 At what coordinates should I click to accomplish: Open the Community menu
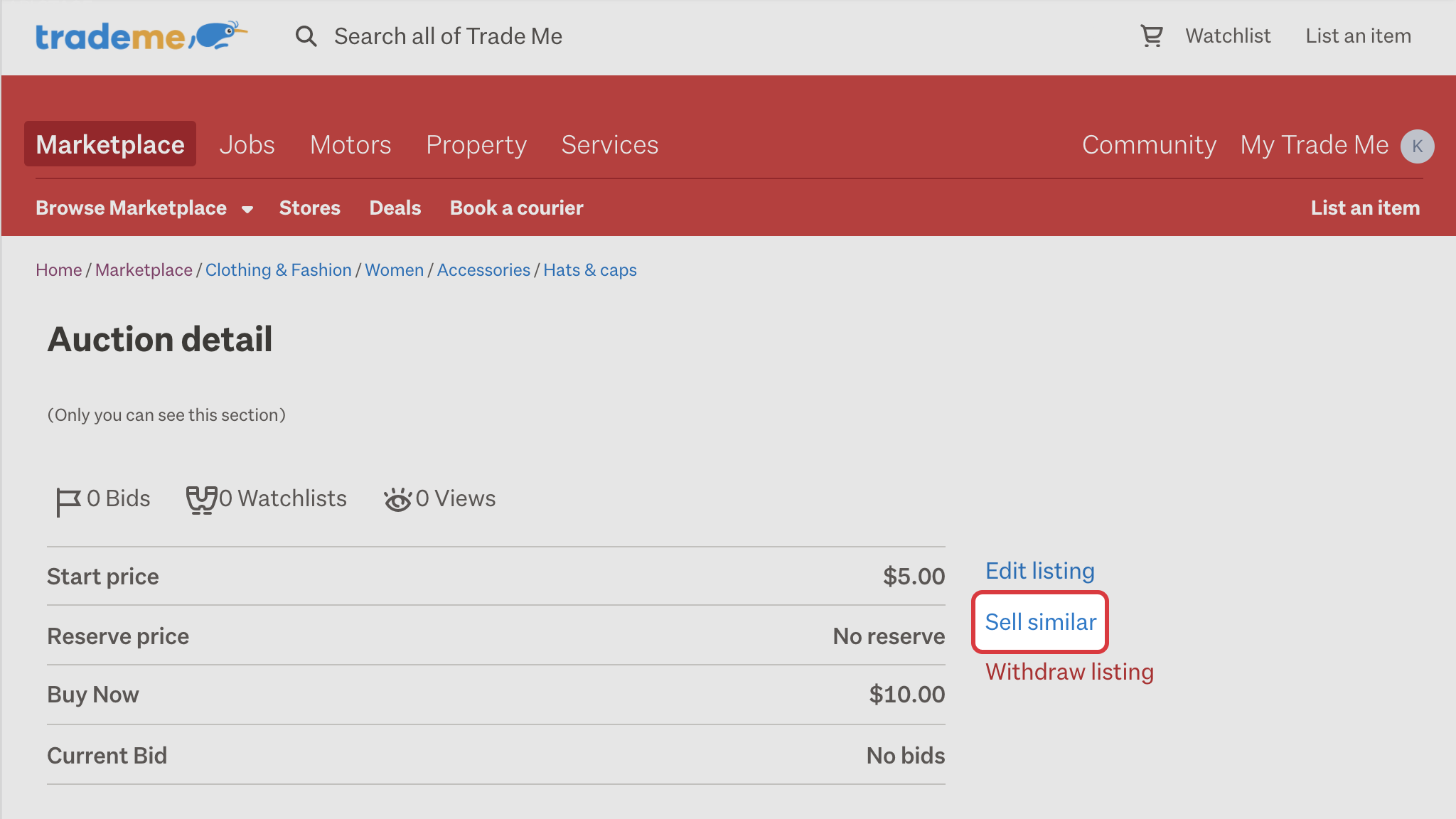click(x=1149, y=145)
